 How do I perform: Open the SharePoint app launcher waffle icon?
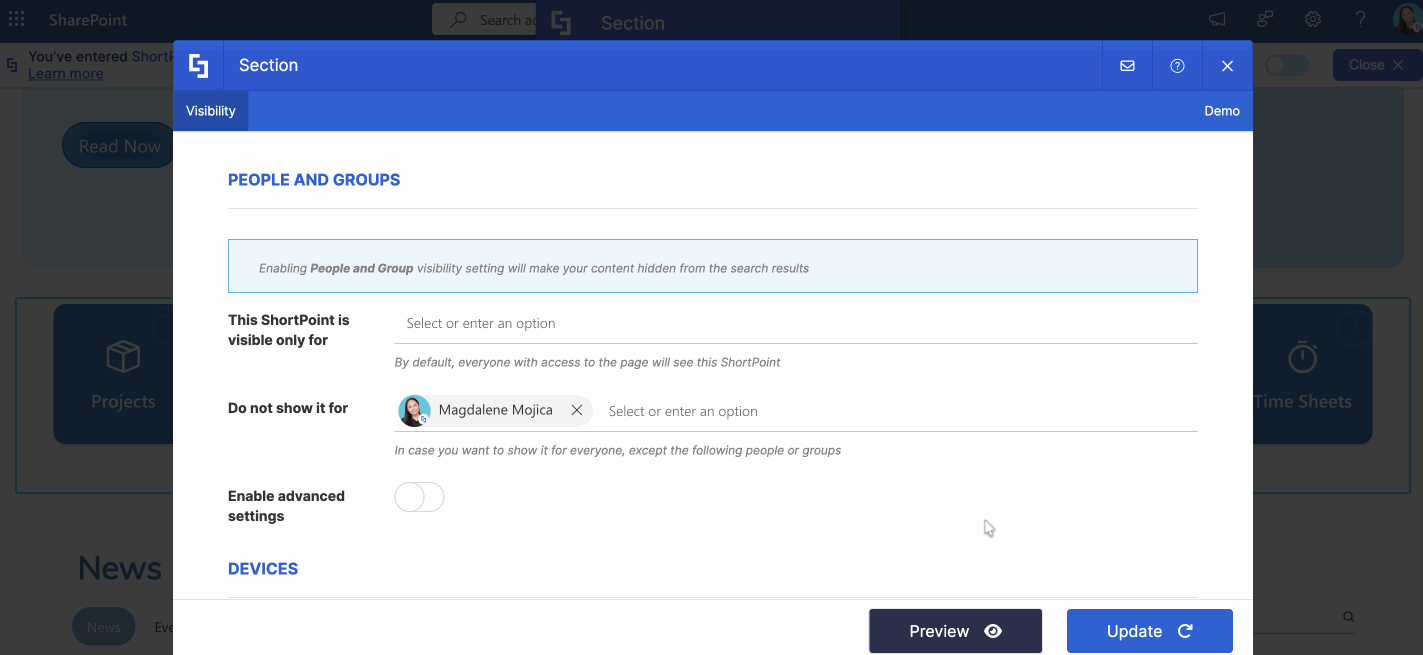click(x=16, y=18)
